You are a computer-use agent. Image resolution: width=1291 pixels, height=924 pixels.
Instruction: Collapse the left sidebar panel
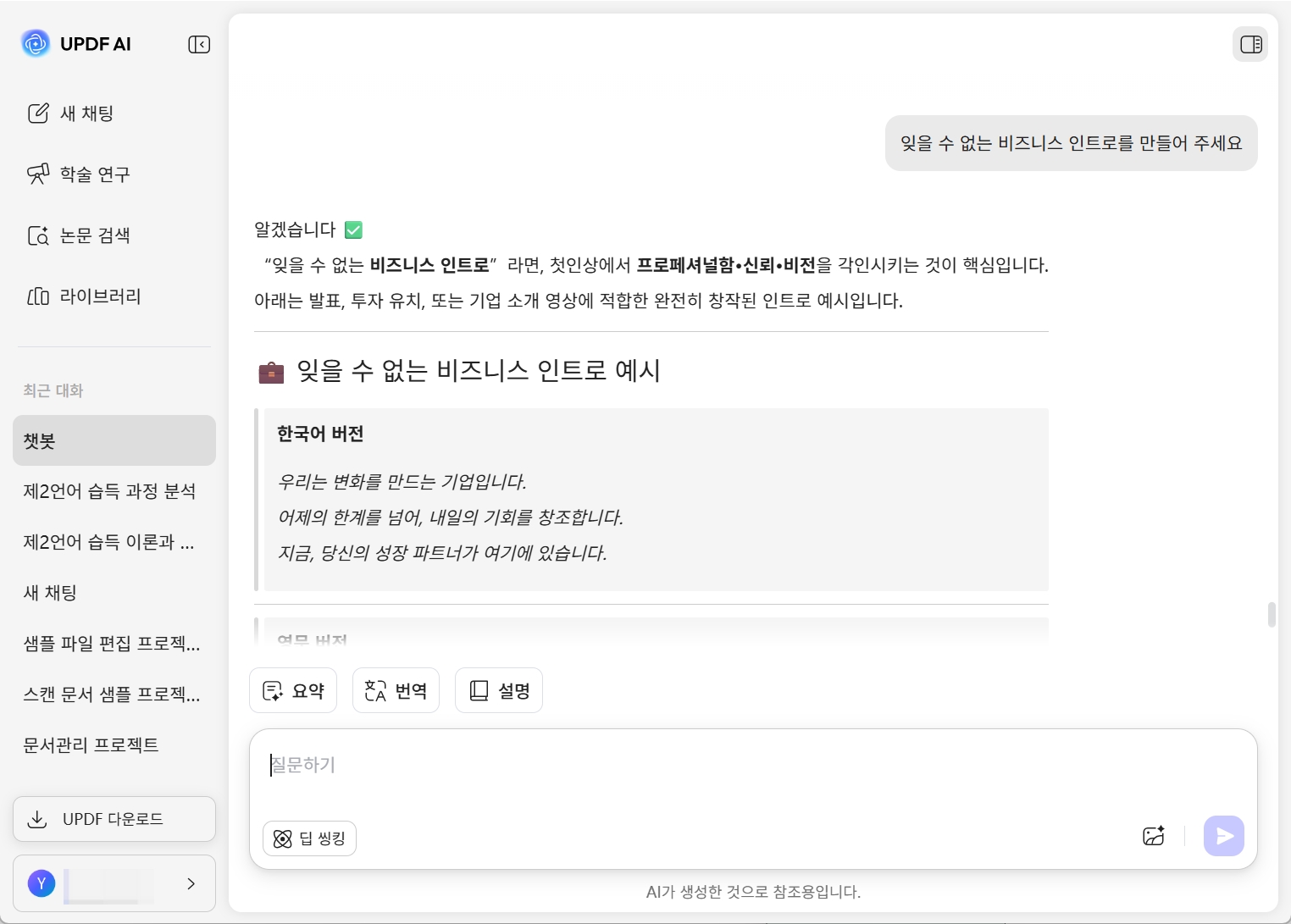[x=199, y=44]
